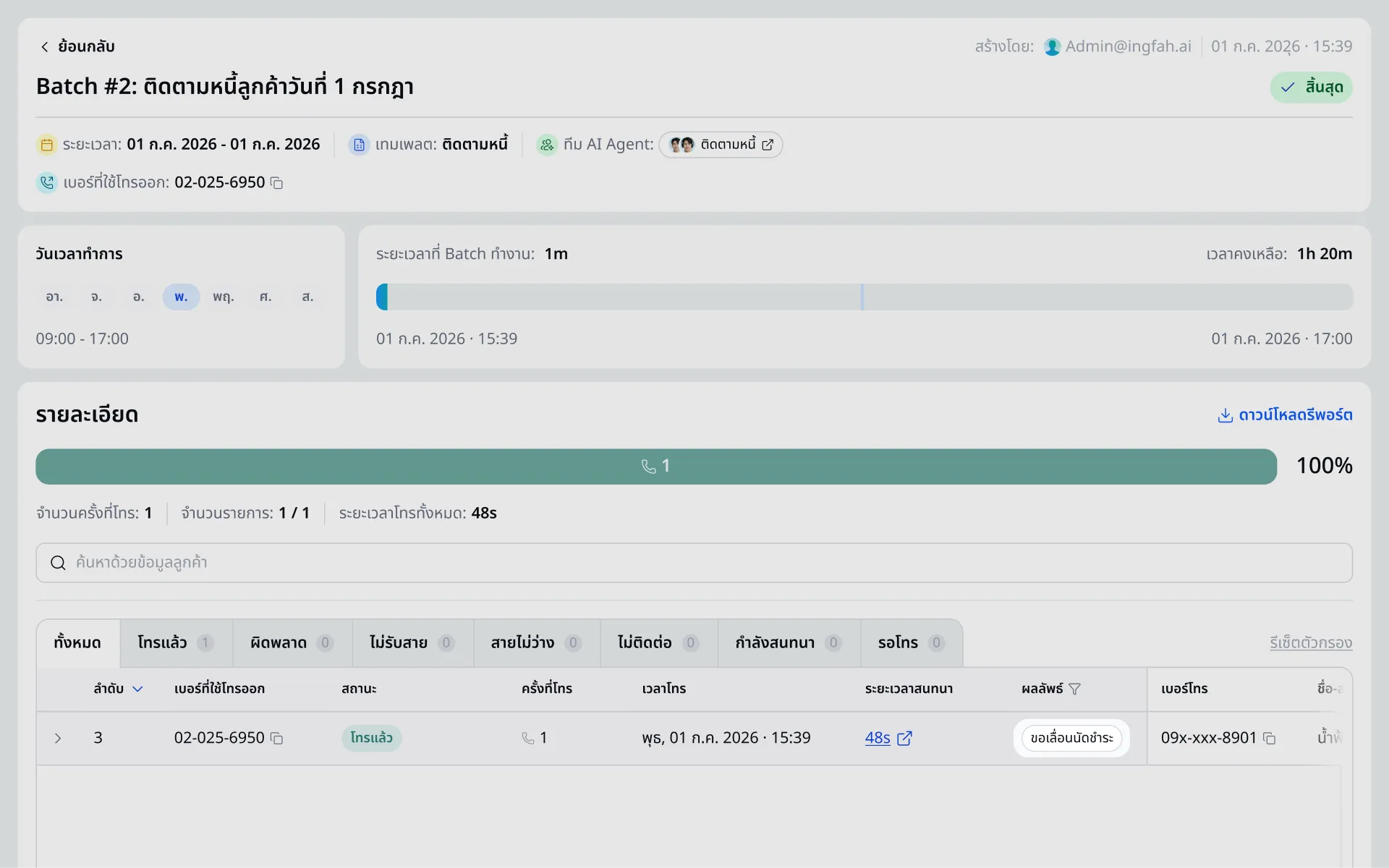Toggle the พ. weekday chip
1389x868 pixels.
pyautogui.click(x=181, y=297)
